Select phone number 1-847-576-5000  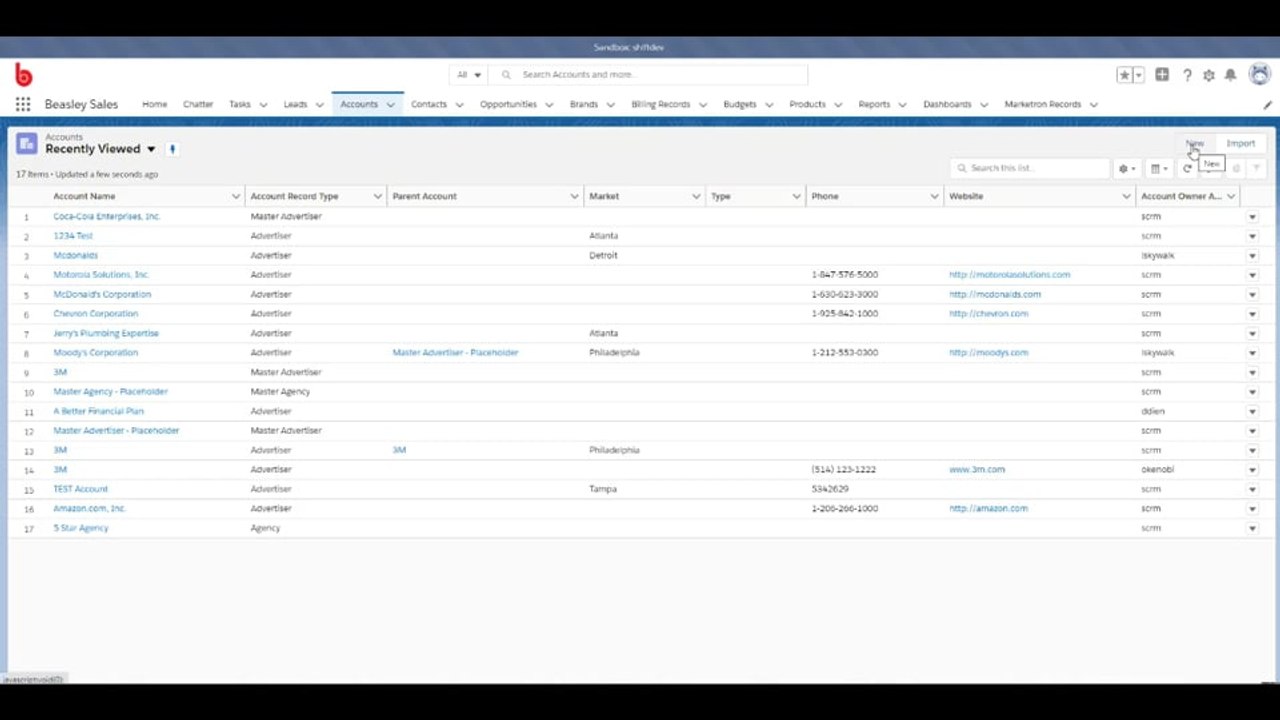point(845,275)
